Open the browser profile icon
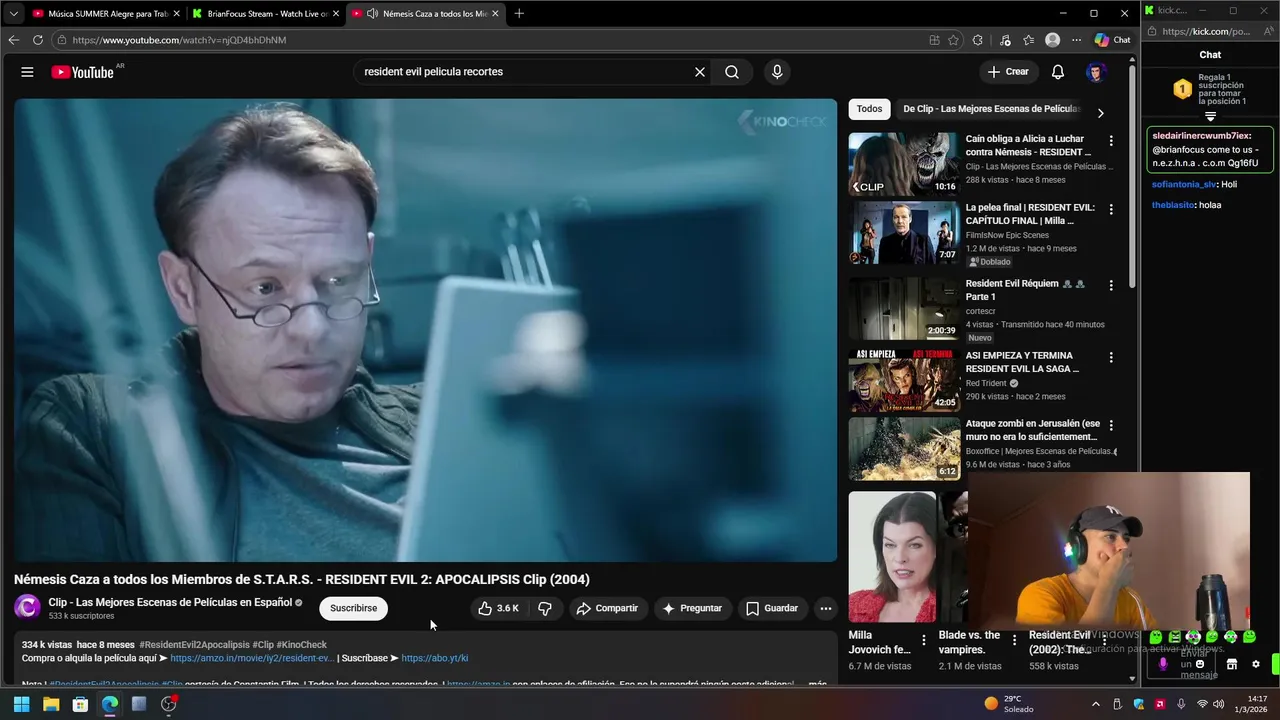This screenshot has height=720, width=1280. click(x=1052, y=40)
